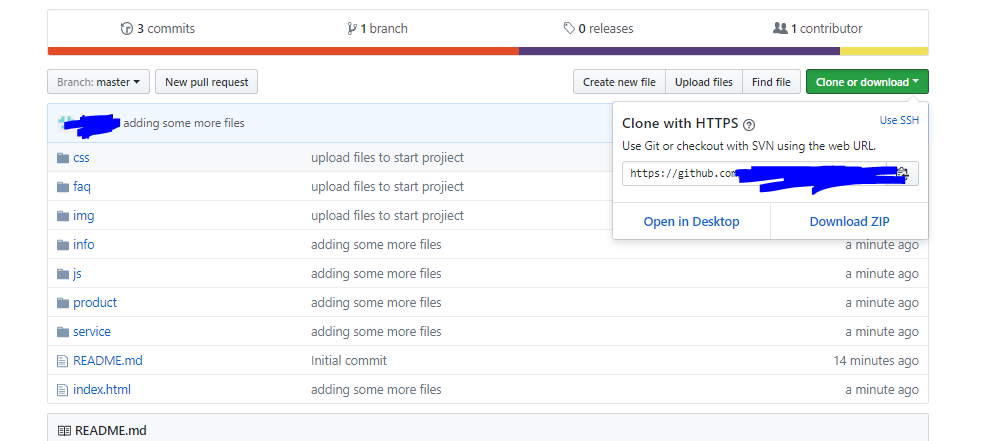Click the index.html file icon
984x441 pixels.
pyautogui.click(x=63, y=389)
